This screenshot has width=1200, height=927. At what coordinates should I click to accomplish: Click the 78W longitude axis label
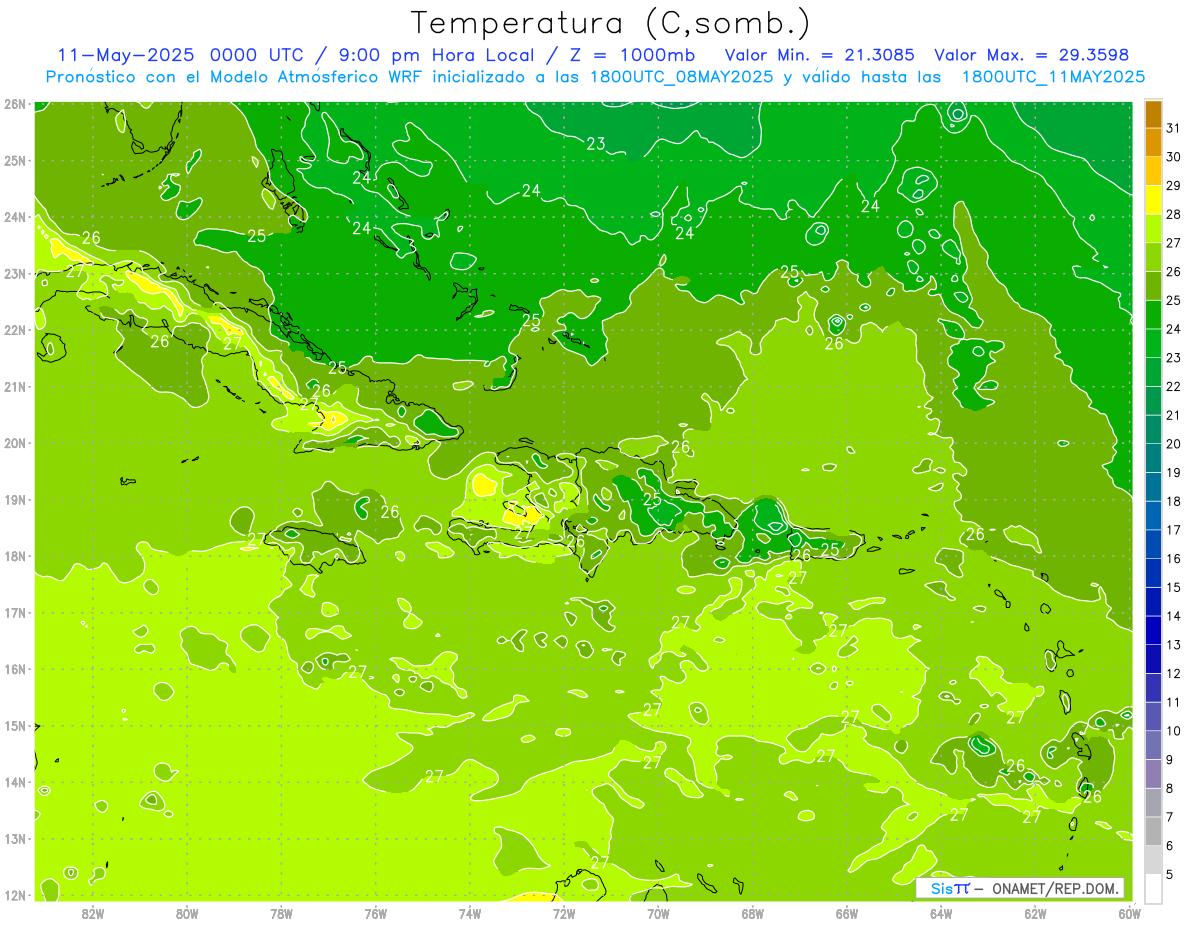click(x=281, y=913)
